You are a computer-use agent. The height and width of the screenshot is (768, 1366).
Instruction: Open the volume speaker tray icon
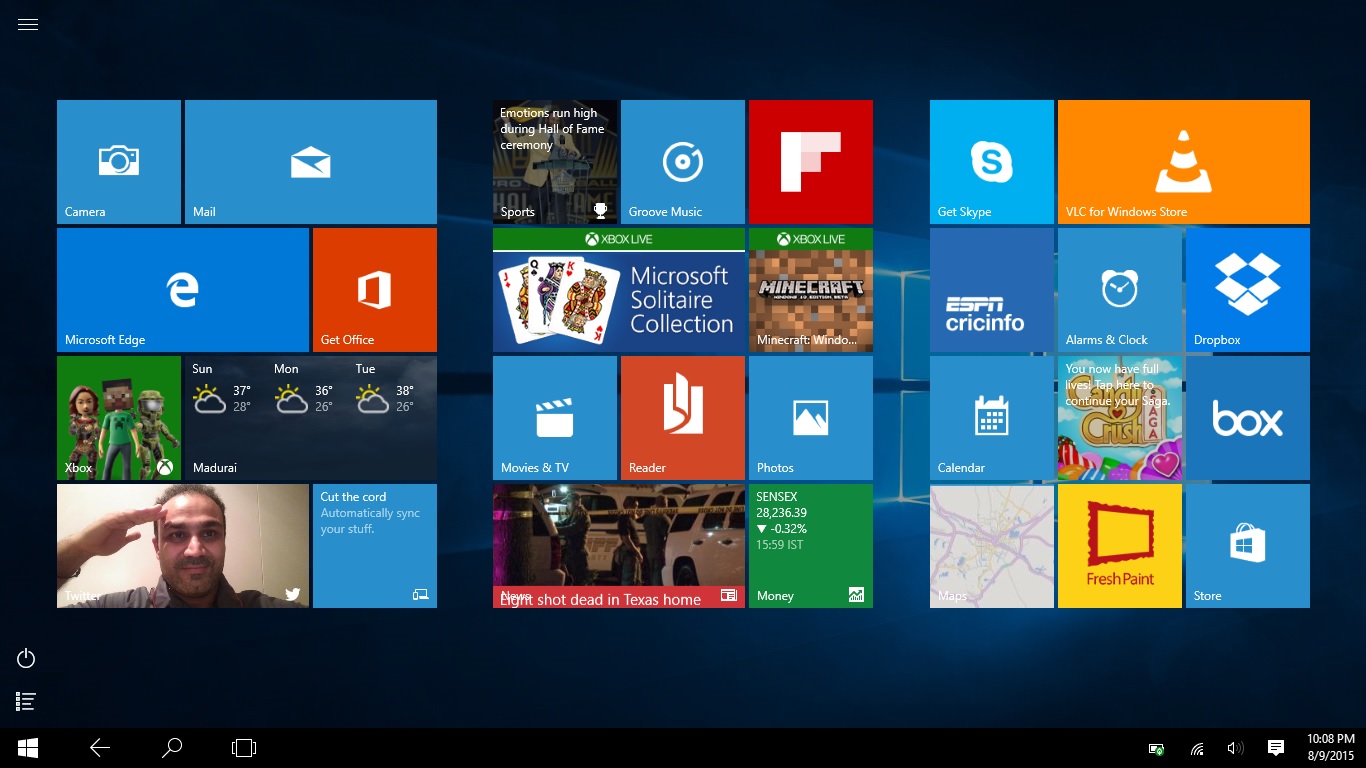click(x=1236, y=749)
